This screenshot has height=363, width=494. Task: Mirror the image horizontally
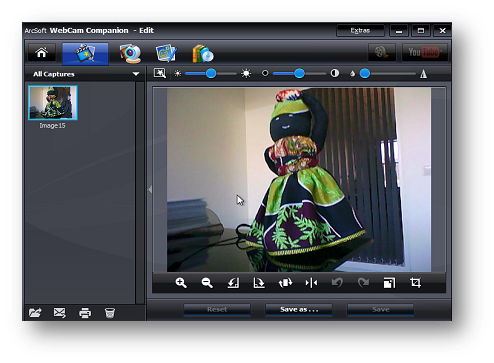point(311,283)
